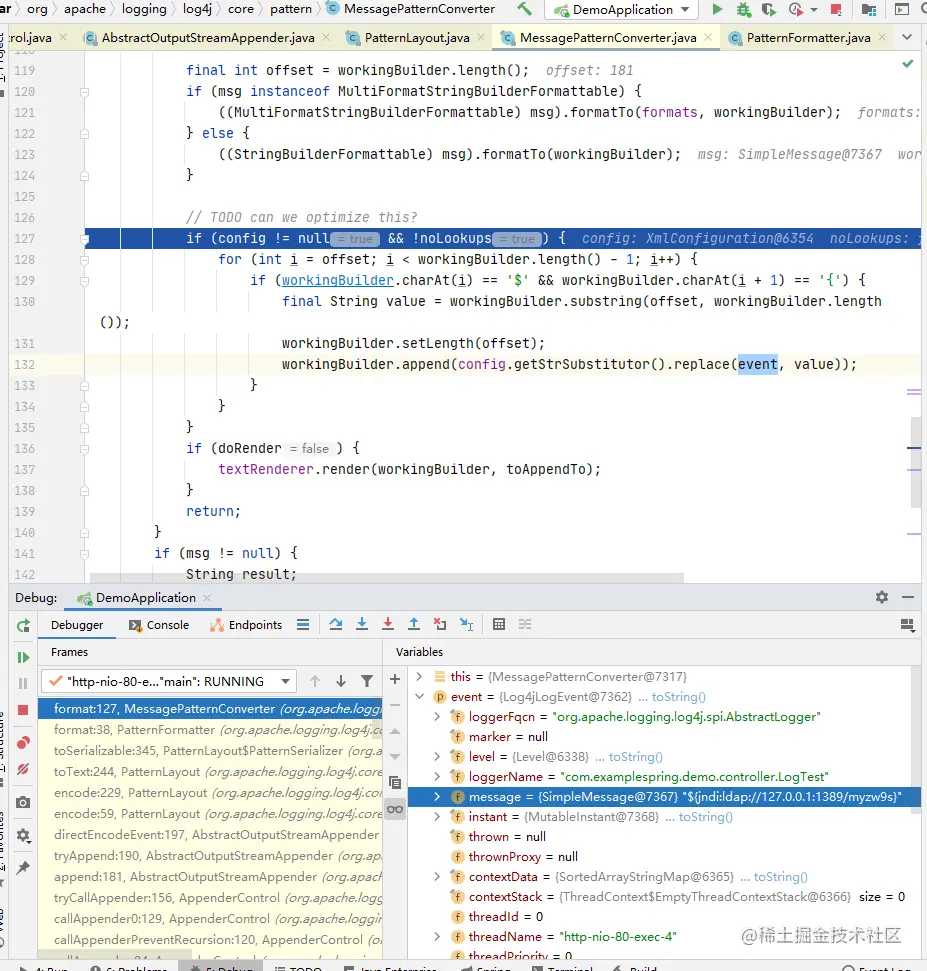Click the Build project hammer icon

coord(524,9)
